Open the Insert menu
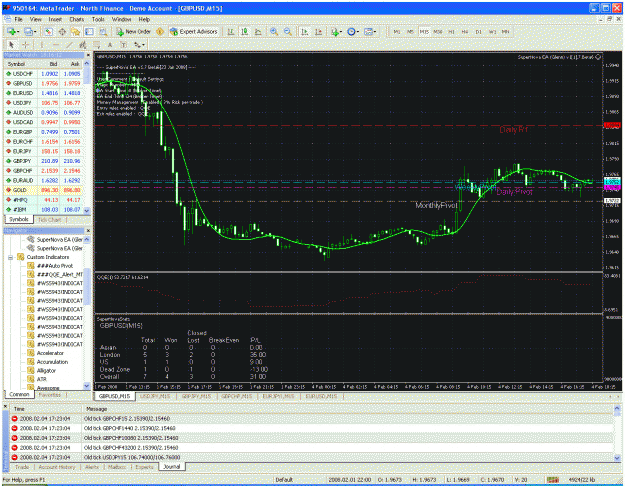The width and height of the screenshot is (625, 486). (x=55, y=19)
